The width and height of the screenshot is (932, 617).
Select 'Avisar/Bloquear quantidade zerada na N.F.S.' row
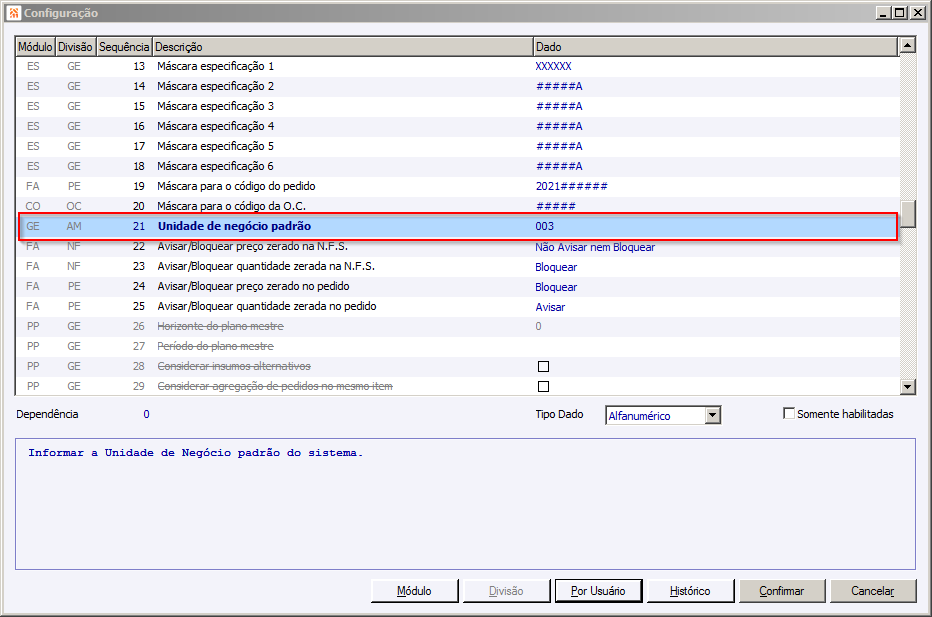pos(456,266)
